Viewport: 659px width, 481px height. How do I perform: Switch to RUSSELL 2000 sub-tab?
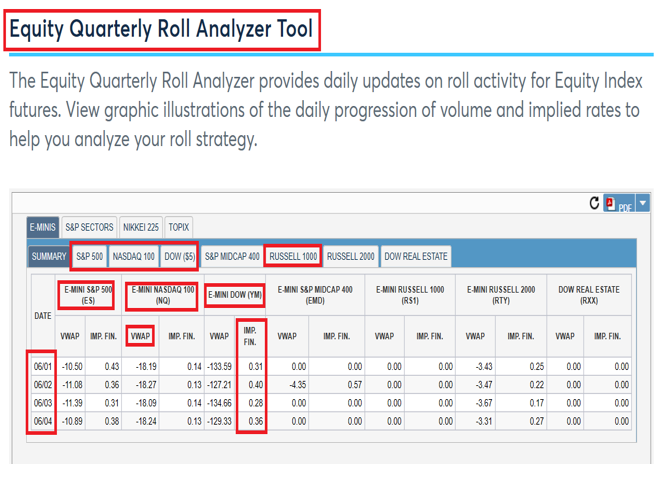(351, 256)
